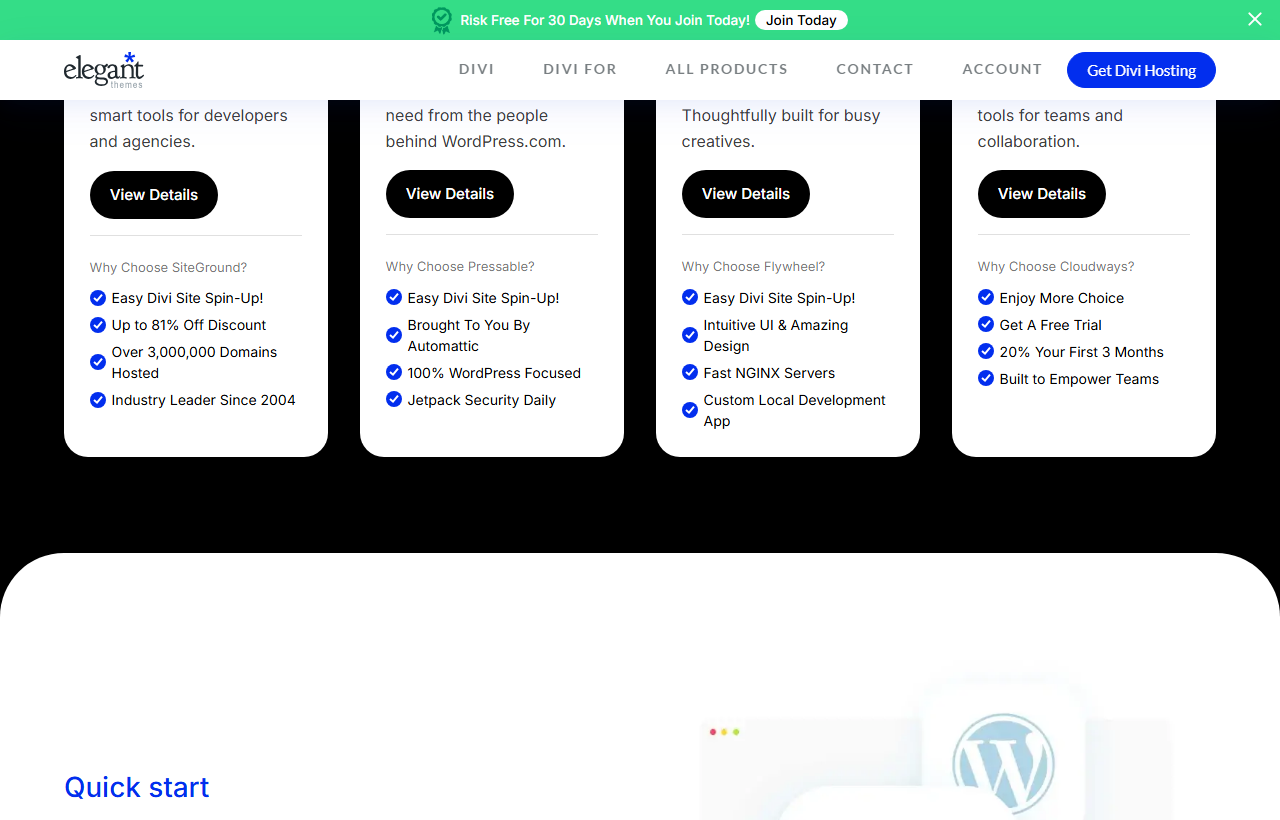This screenshot has height=820, width=1280.
Task: Click the checkmark beside 'Fast NGINX Servers'
Action: coord(690,373)
